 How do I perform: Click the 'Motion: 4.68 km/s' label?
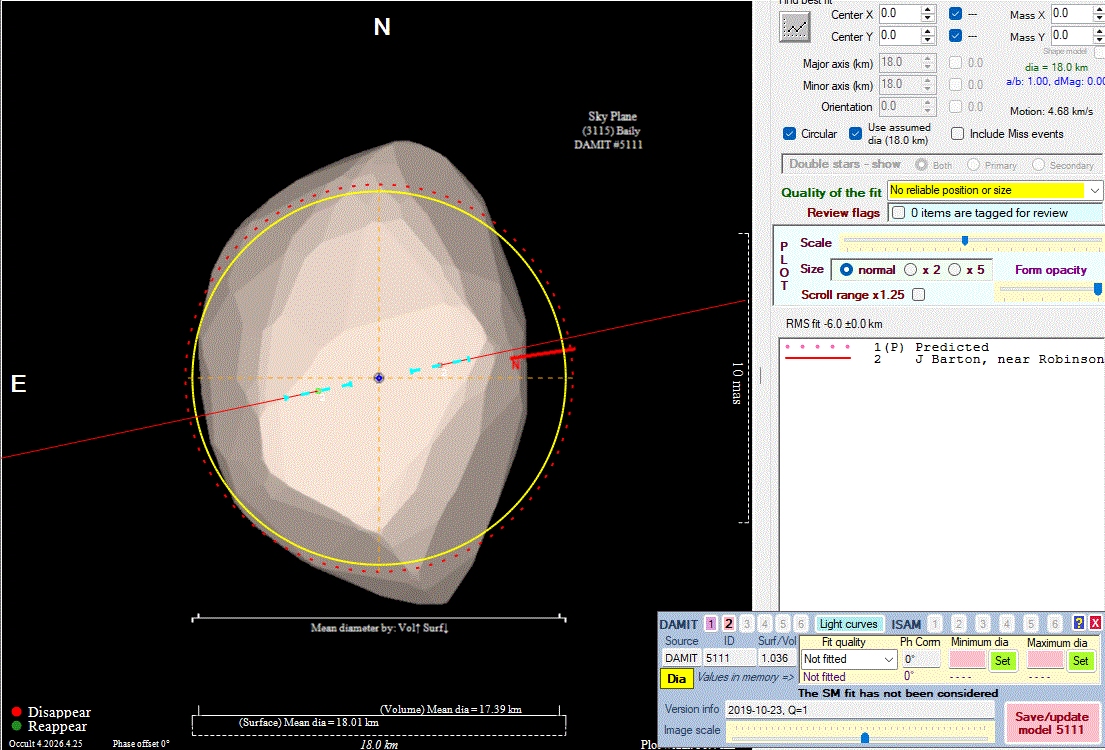(1051, 111)
